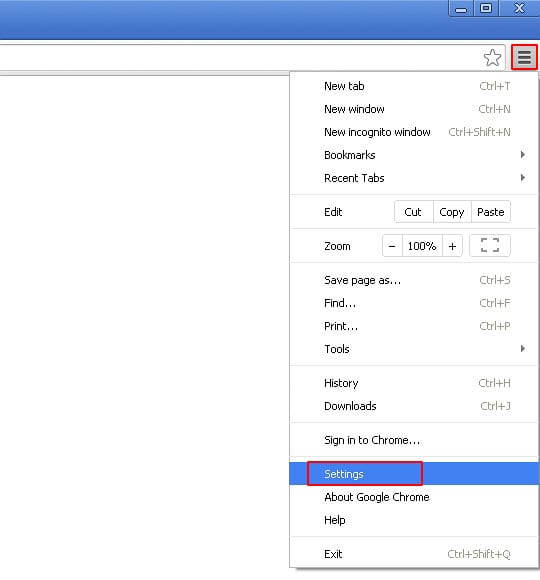Image resolution: width=540 pixels, height=580 pixels.
Task: Expand the Tools submenu arrow
Action: 523,348
